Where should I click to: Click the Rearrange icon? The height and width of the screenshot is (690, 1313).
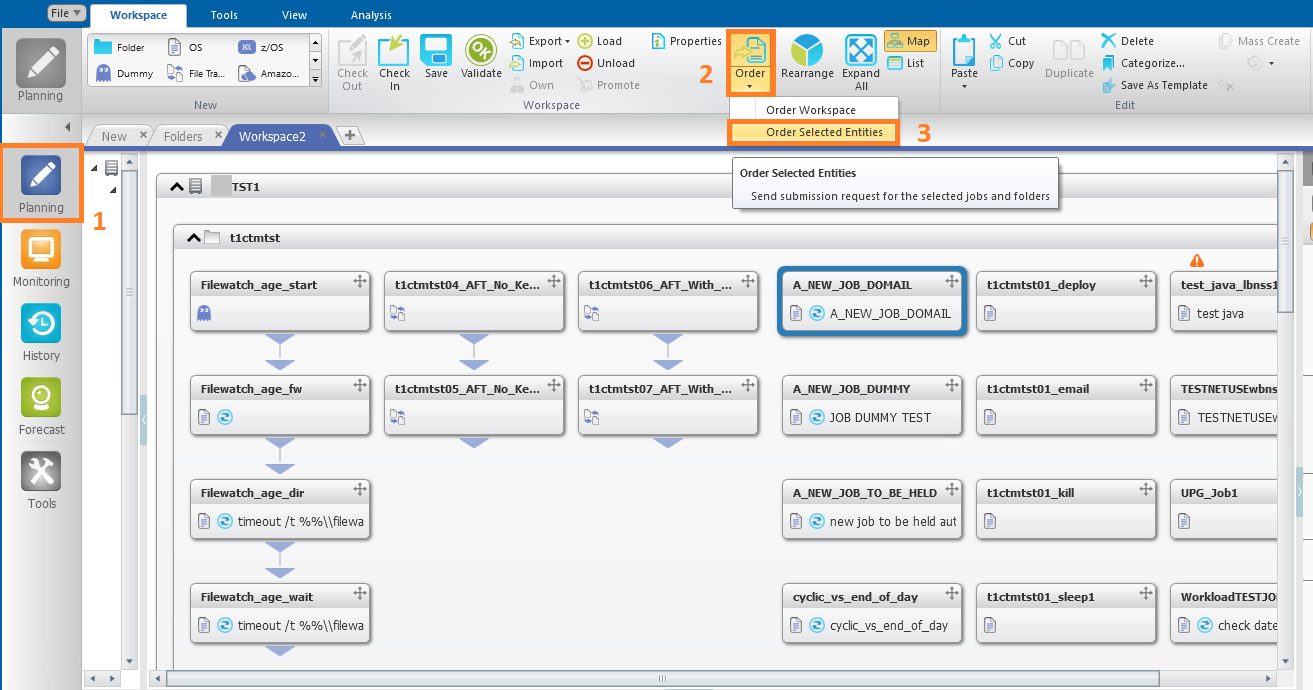[807, 52]
